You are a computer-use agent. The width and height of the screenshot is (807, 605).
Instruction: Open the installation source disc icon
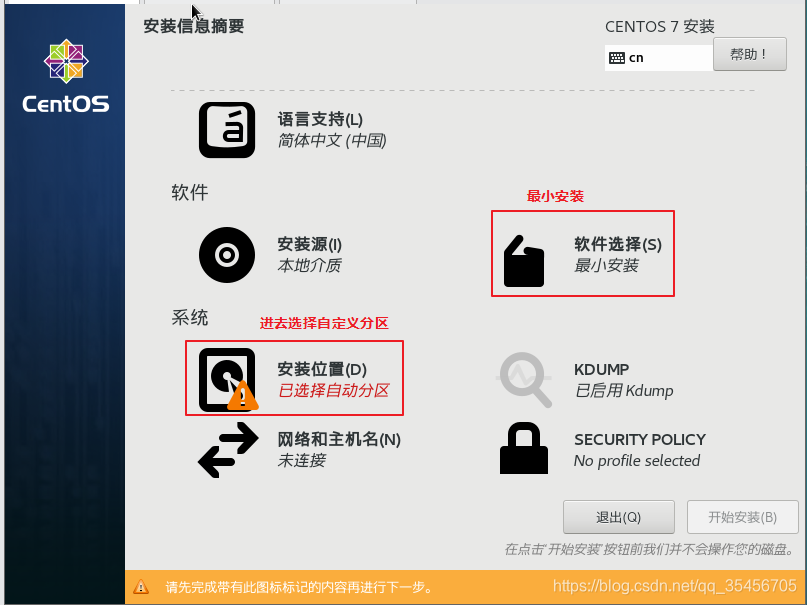pos(227,255)
